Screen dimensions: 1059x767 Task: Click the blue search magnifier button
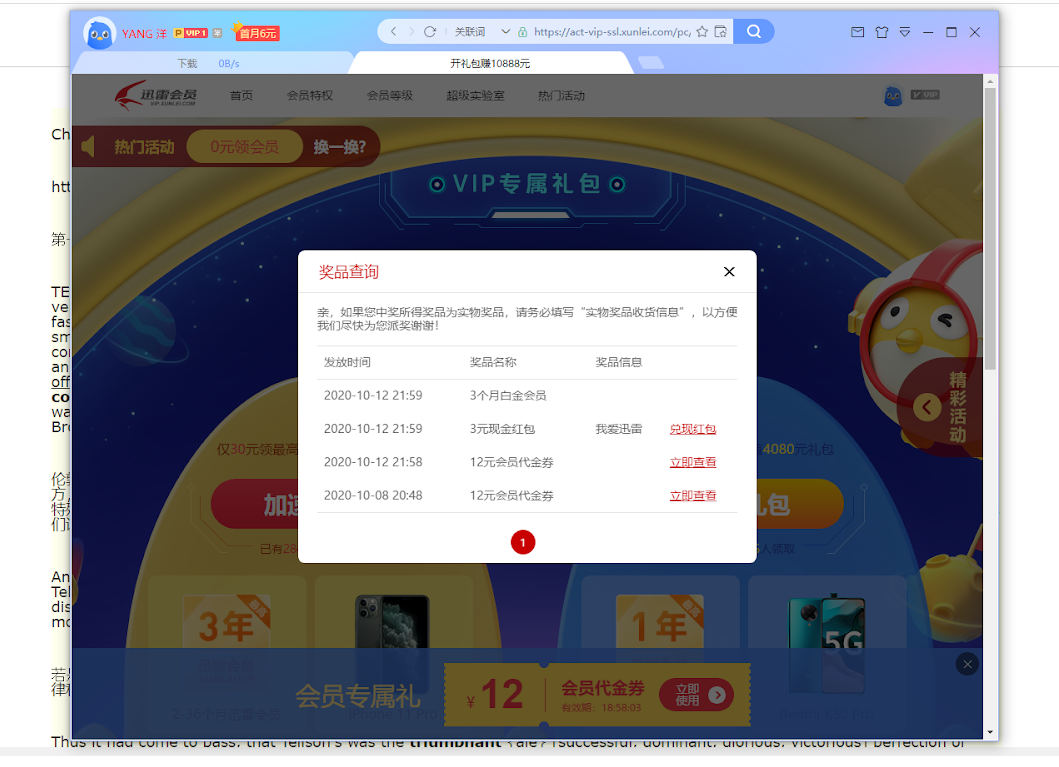754,32
